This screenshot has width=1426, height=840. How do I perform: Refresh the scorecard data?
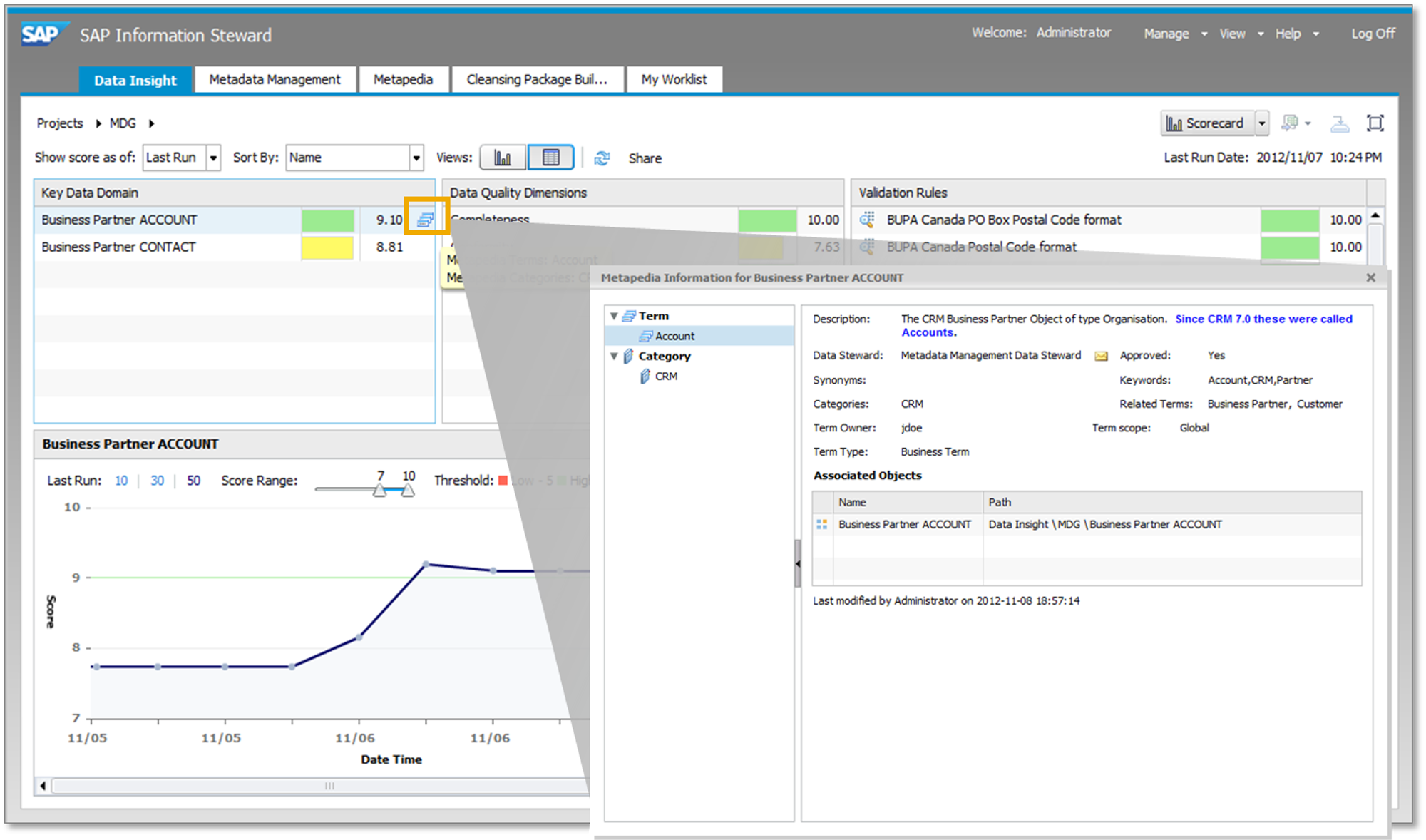602,158
